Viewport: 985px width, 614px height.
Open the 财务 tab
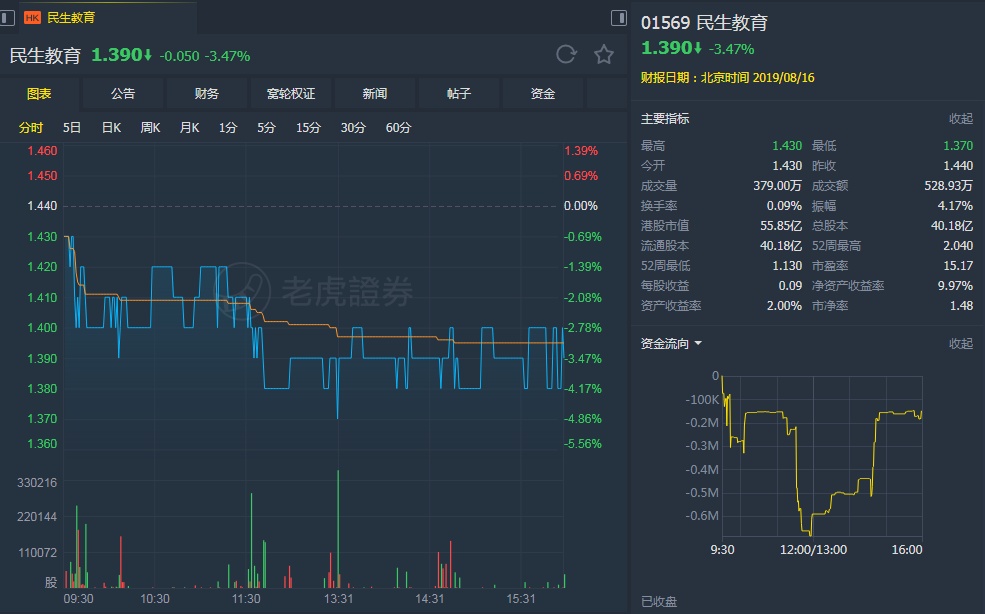point(207,94)
